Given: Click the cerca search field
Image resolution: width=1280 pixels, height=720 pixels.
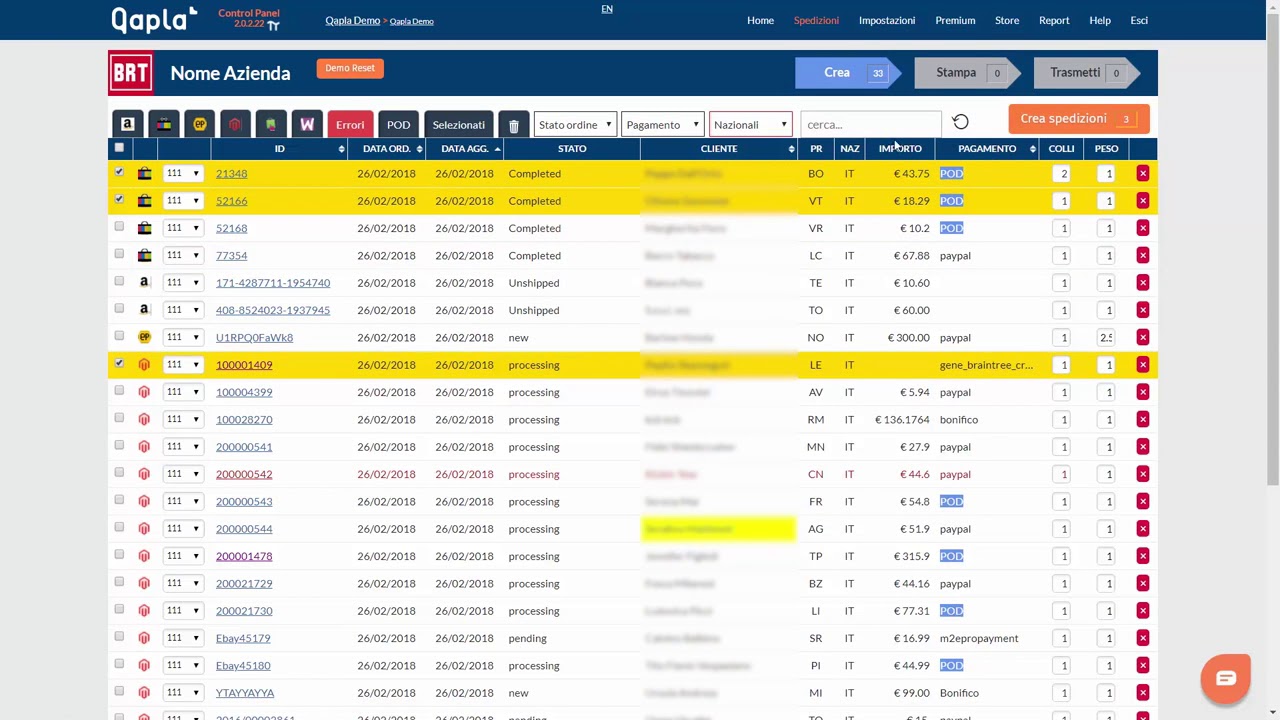Looking at the screenshot, I should pyautogui.click(x=870, y=125).
